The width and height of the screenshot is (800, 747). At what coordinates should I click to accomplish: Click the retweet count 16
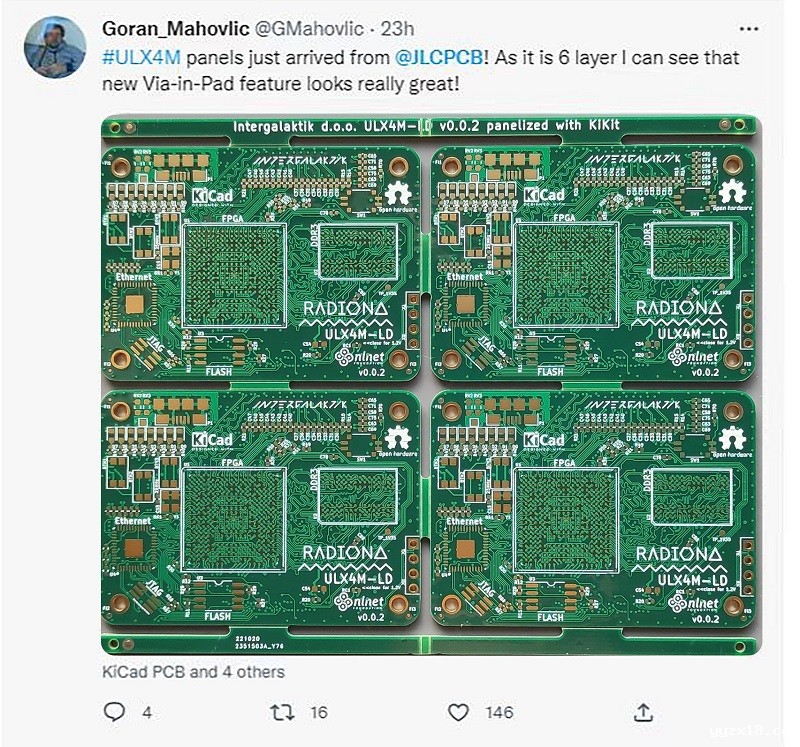coord(318,713)
